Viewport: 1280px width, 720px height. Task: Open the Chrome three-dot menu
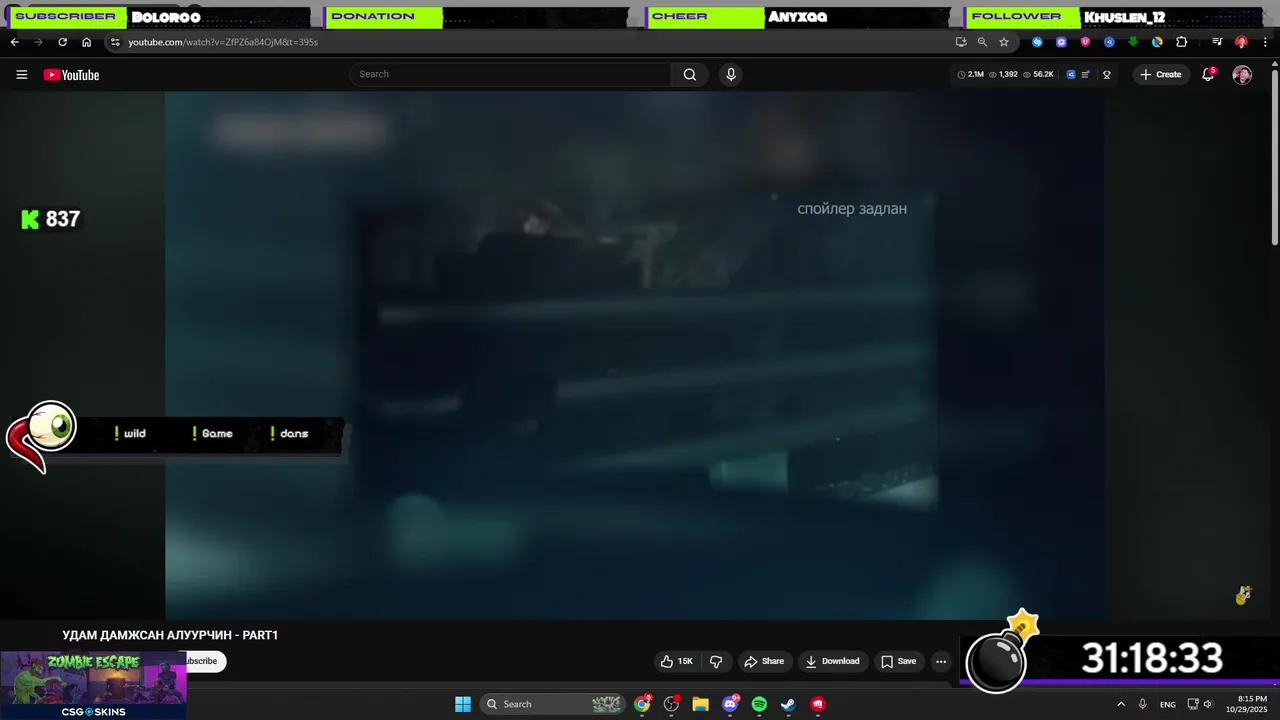(1265, 42)
